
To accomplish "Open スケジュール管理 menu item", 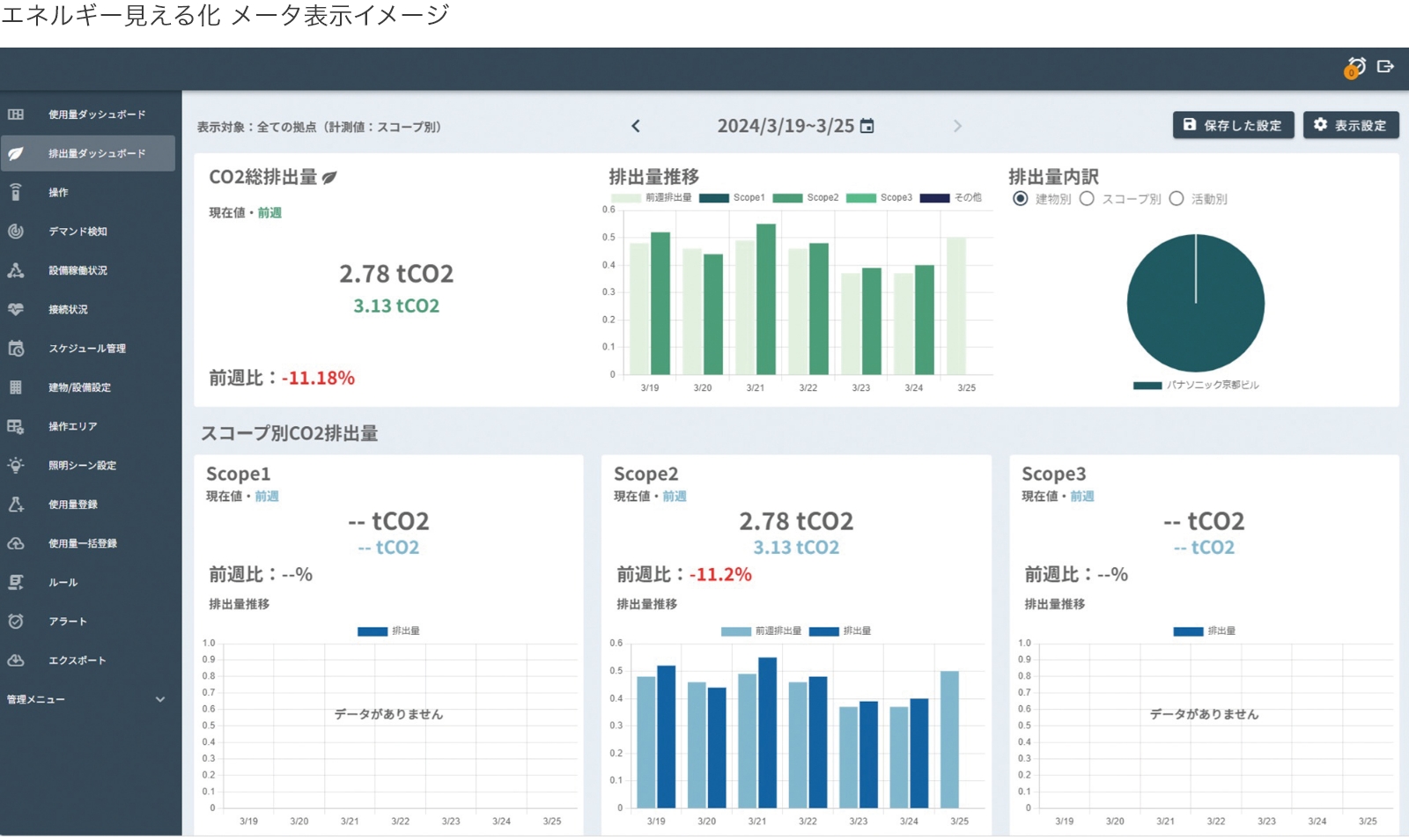I will 87,349.
